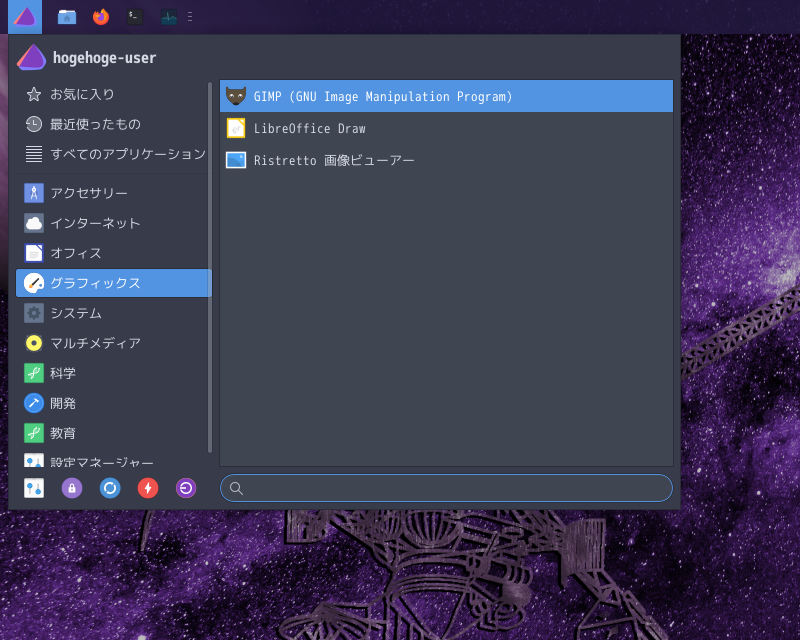Open システム category
This screenshot has height=640, width=800.
point(113,313)
